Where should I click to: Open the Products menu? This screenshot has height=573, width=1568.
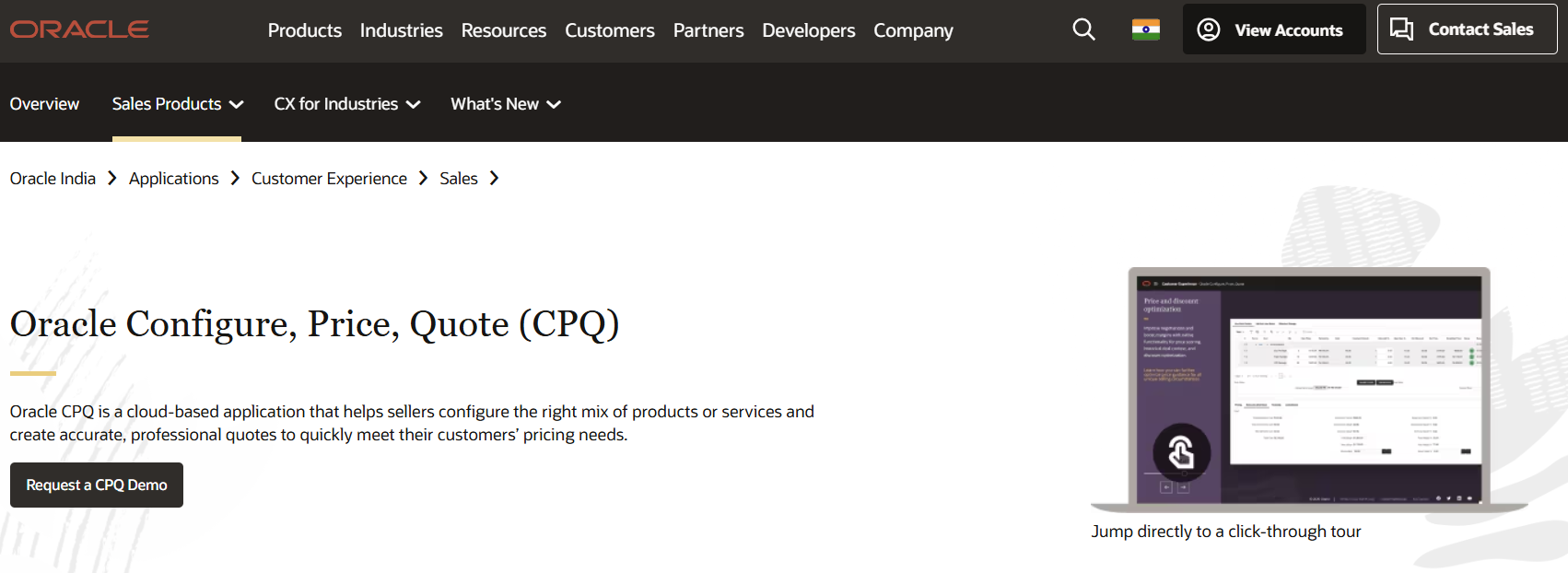[305, 30]
